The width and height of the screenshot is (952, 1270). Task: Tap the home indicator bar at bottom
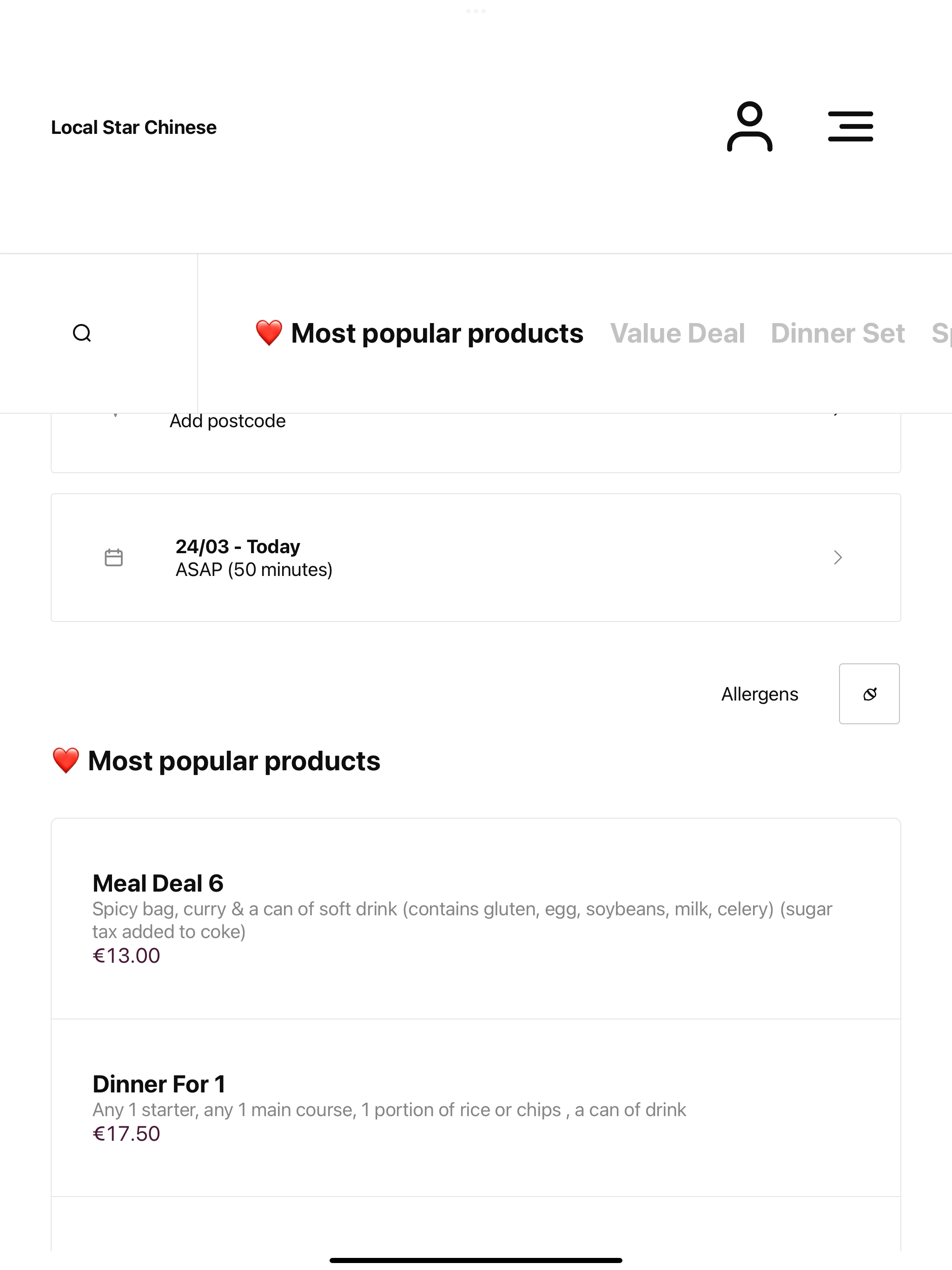[476, 1260]
